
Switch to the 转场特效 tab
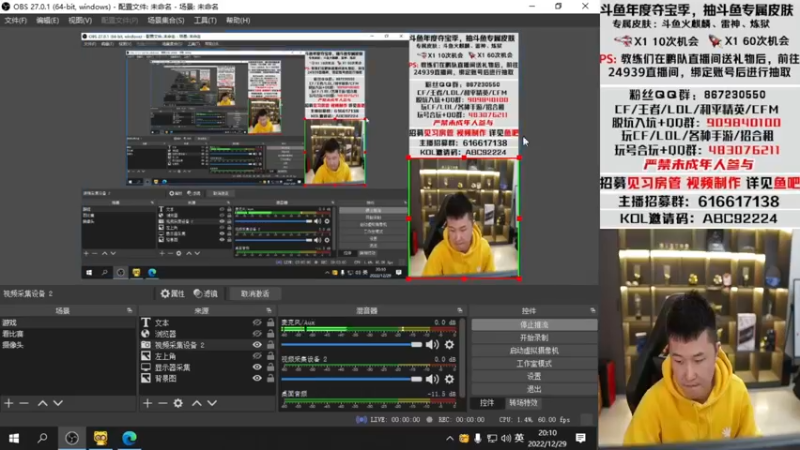click(x=523, y=403)
